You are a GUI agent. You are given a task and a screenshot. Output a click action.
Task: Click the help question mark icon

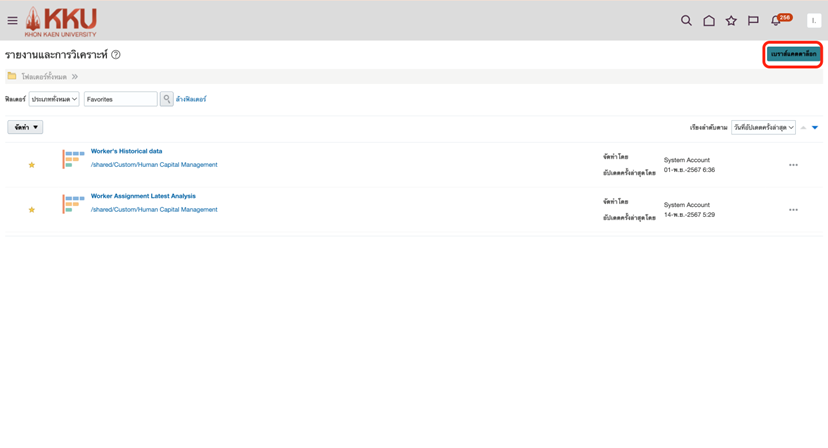tap(116, 55)
